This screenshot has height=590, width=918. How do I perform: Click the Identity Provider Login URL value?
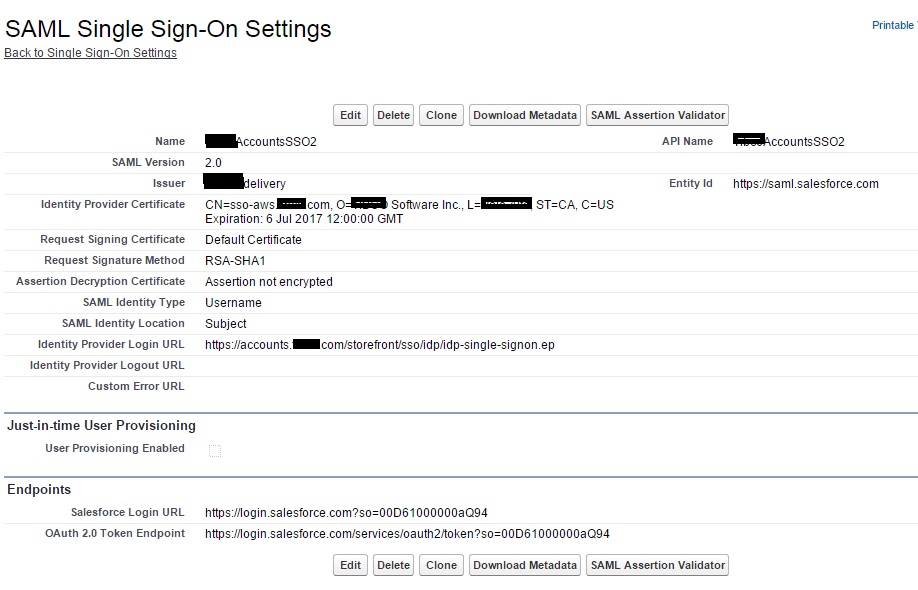click(379, 345)
